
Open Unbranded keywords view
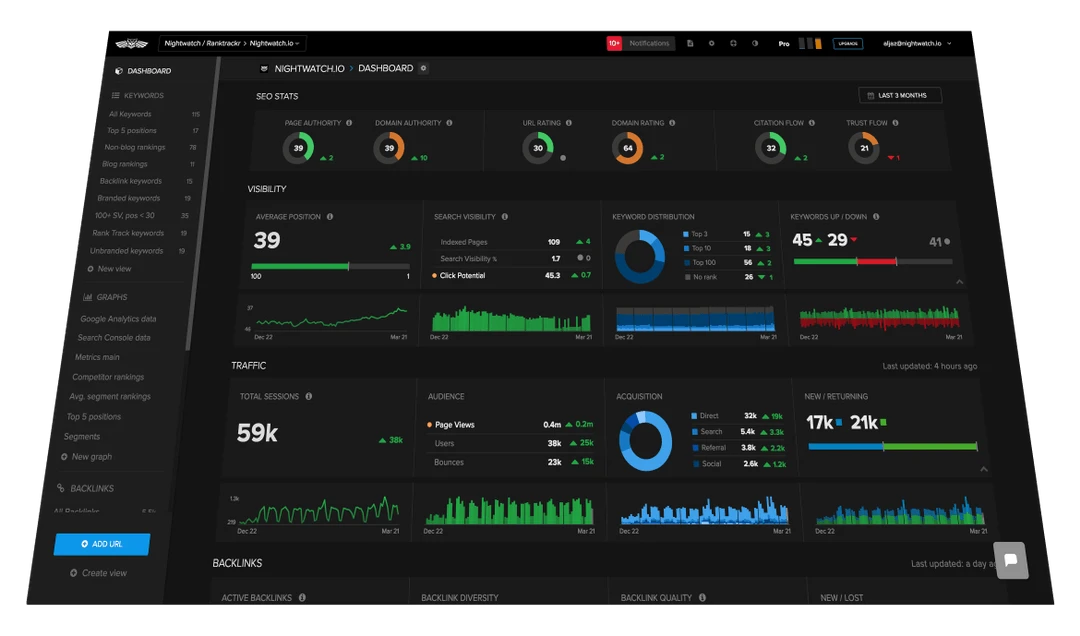(127, 252)
